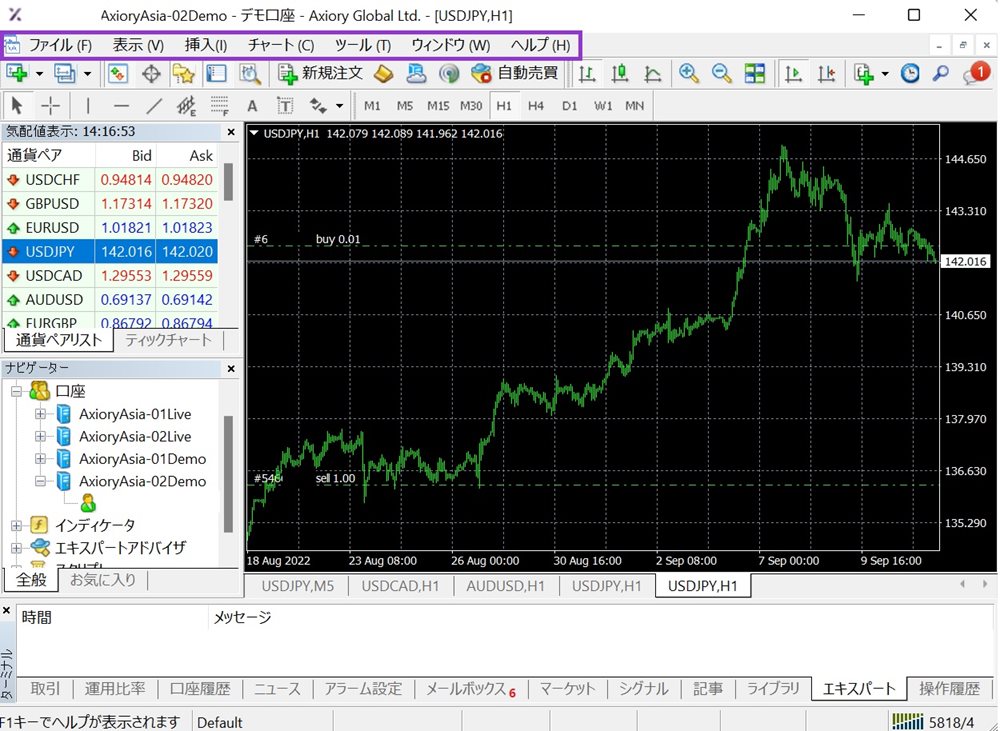Open the Profiles dropdown arrow

pos(87,74)
